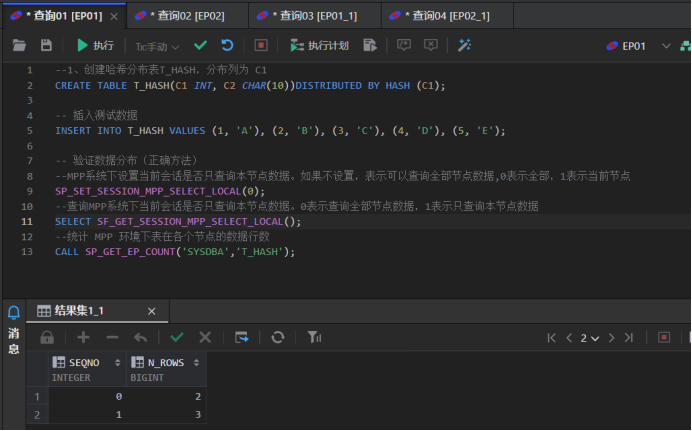Delete a row with the minus icon
Screen dimensions: 692x431
(x=112, y=337)
